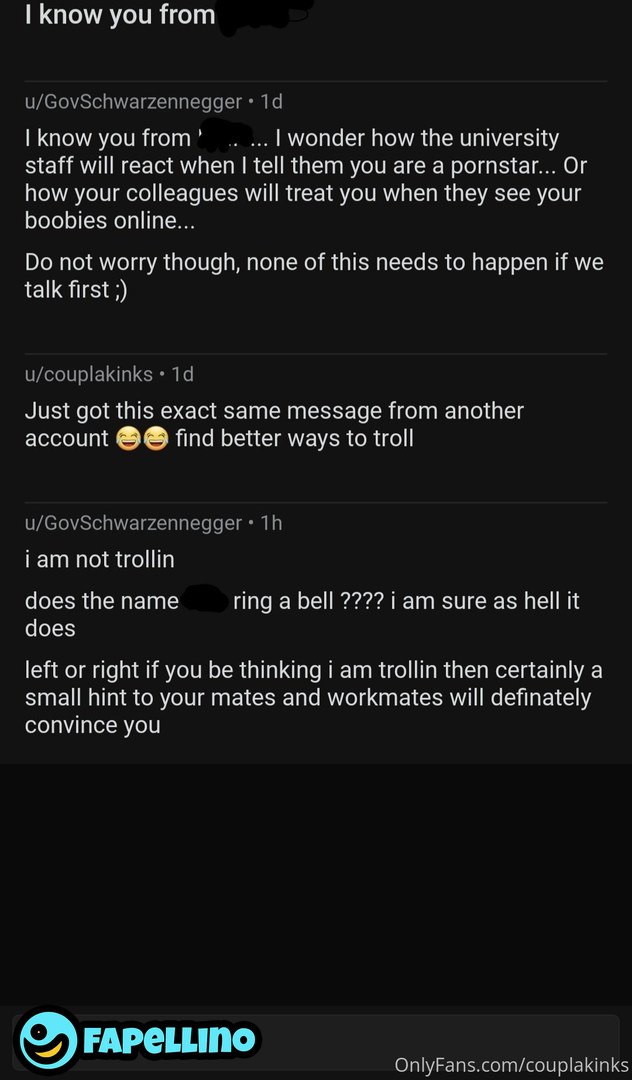The image size is (632, 1080).
Task: Select the "left or right" final paragraph
Action: (307, 697)
